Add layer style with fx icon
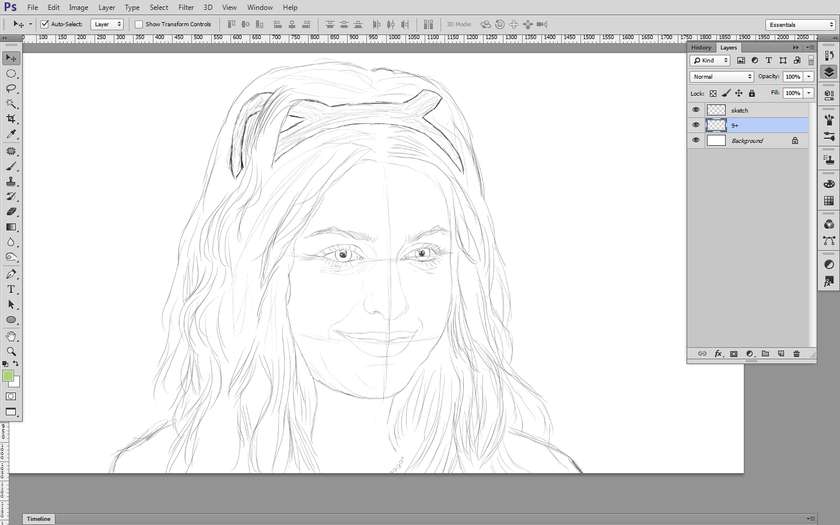This screenshot has height=525, width=840. [x=718, y=354]
